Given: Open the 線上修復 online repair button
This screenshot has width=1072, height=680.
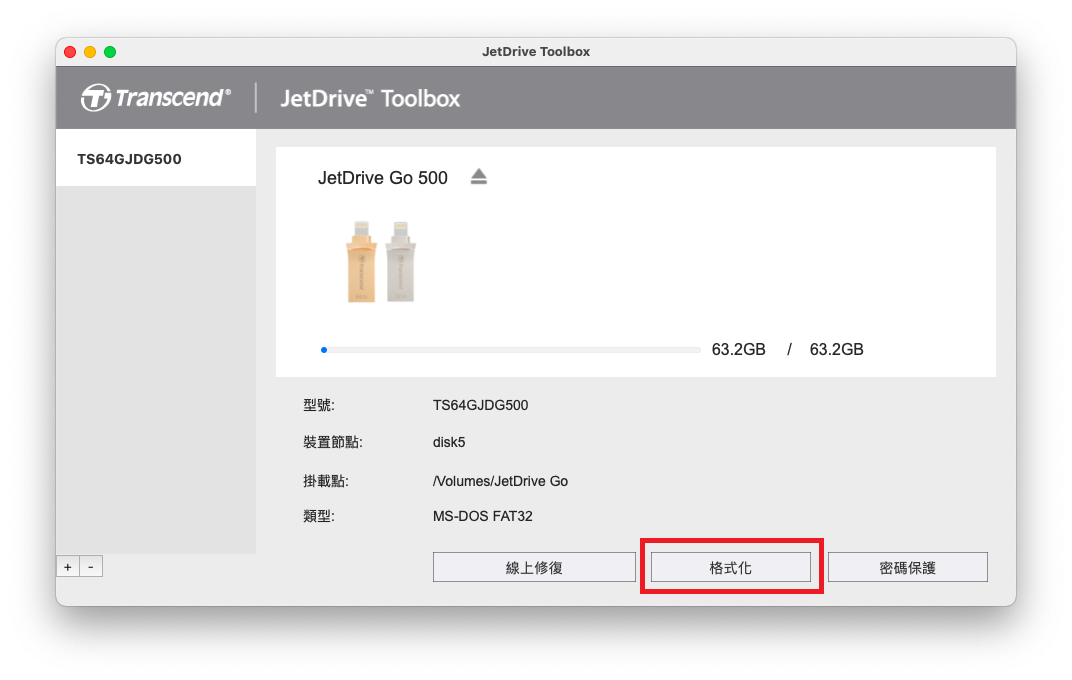Looking at the screenshot, I should 534,567.
